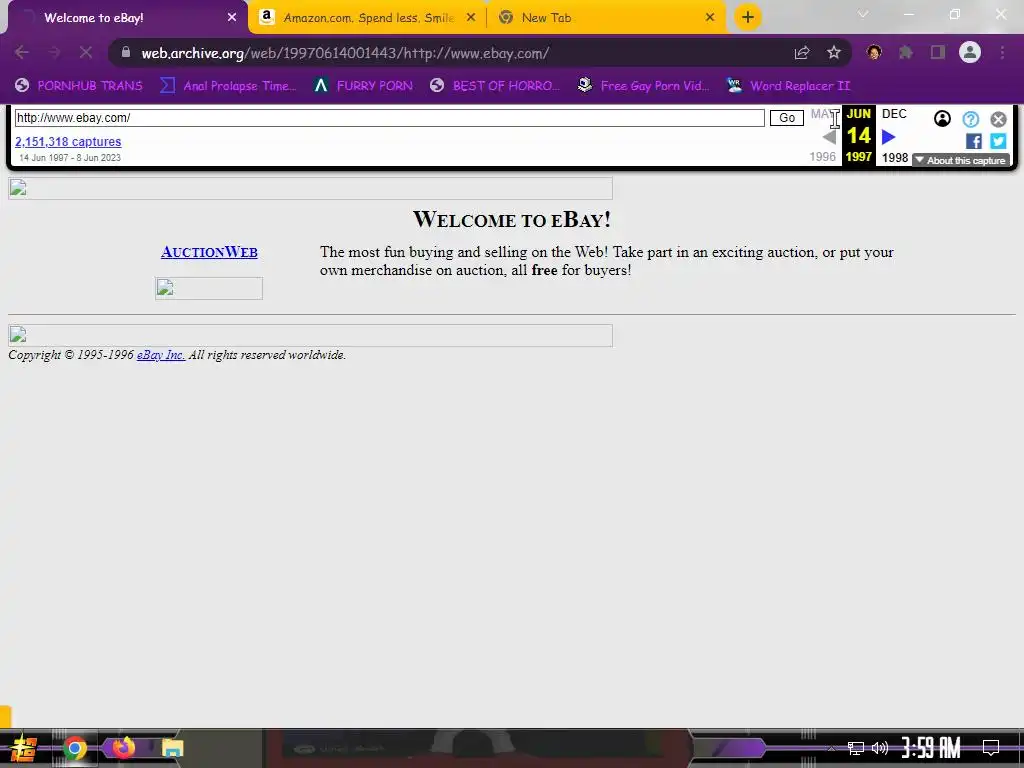This screenshot has width=1024, height=768.
Task: Open Wayback user account icon
Action: point(942,118)
